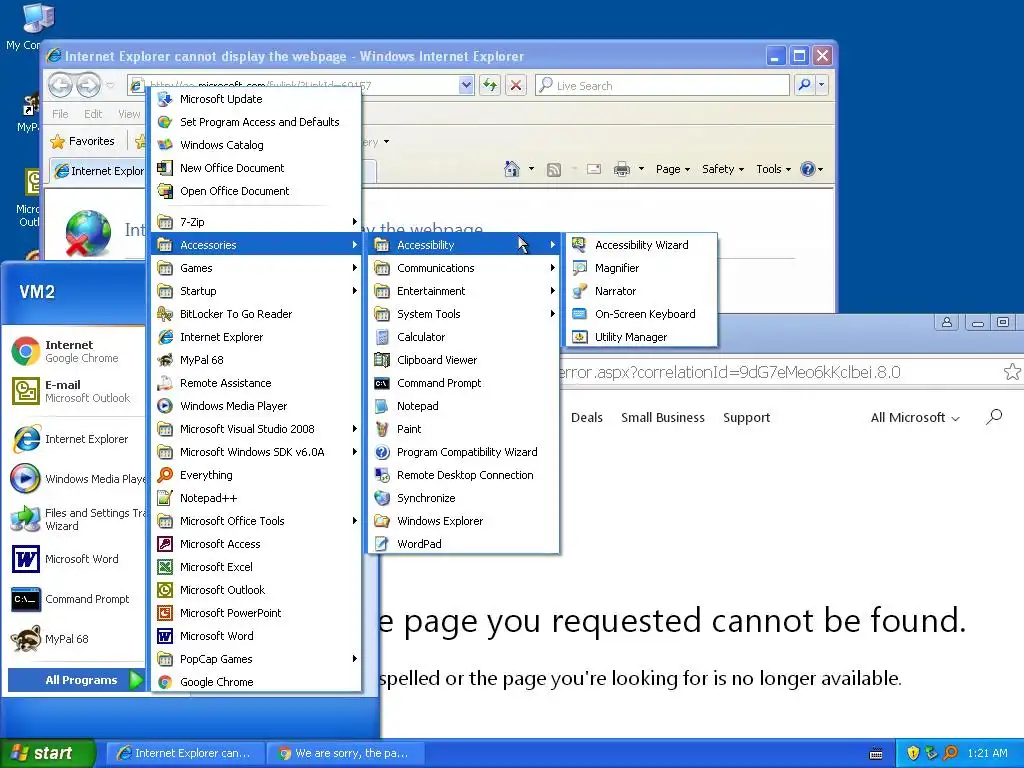This screenshot has height=768, width=1024.
Task: Click Microsoft Outlook icon in All Programs
Action: tap(165, 590)
